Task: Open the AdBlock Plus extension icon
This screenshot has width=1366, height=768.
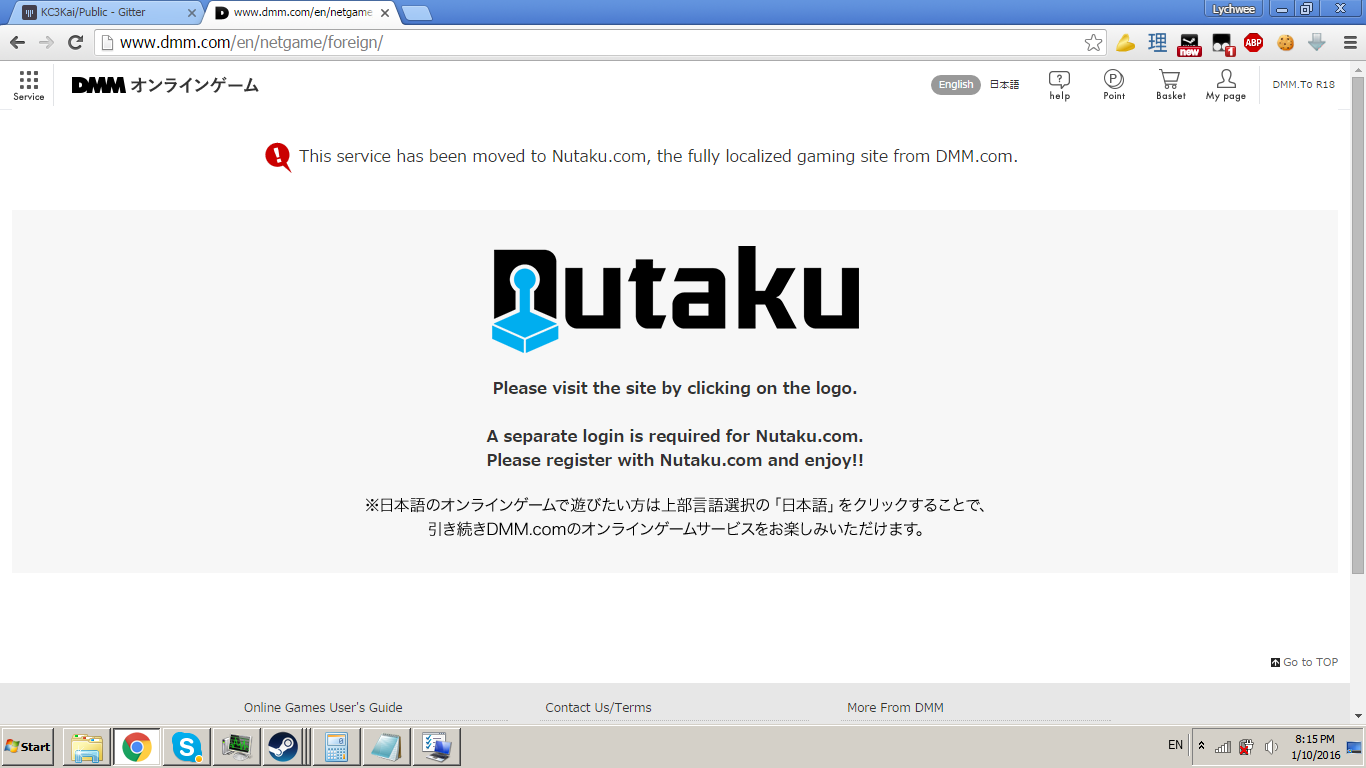Action: pos(1253,43)
